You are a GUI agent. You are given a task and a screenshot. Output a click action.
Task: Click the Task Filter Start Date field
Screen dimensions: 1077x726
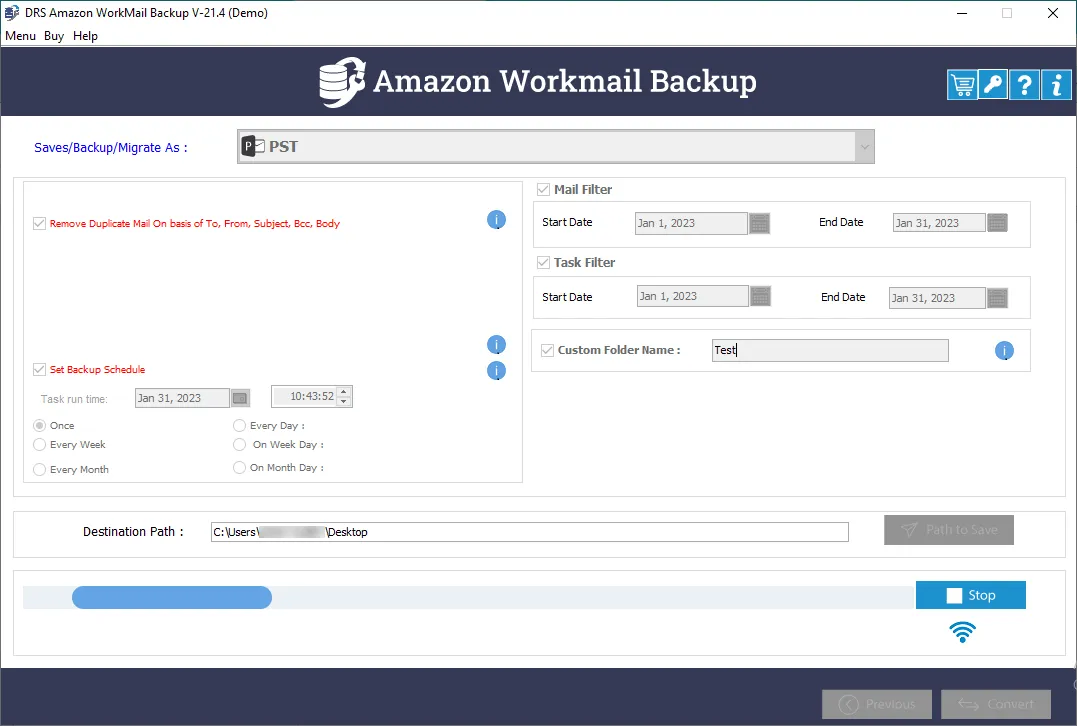[x=692, y=296]
